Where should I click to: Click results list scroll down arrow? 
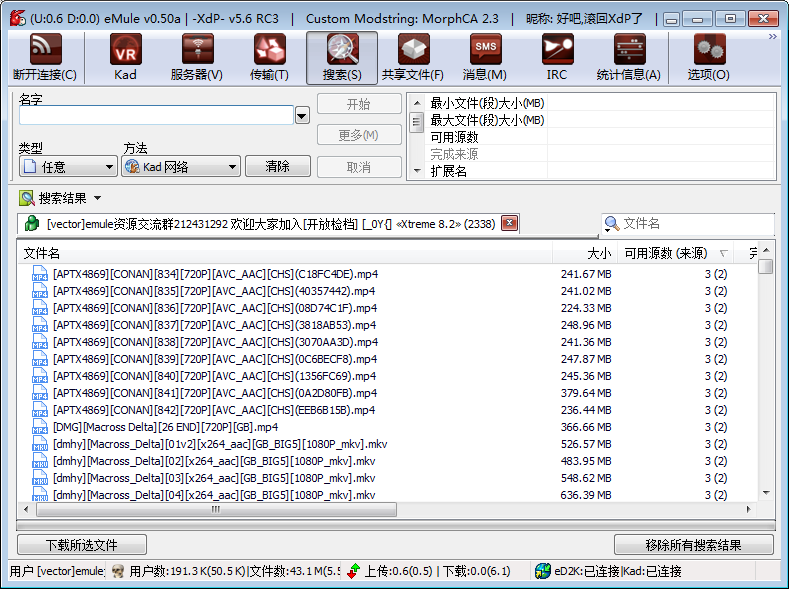pyautogui.click(x=765, y=493)
